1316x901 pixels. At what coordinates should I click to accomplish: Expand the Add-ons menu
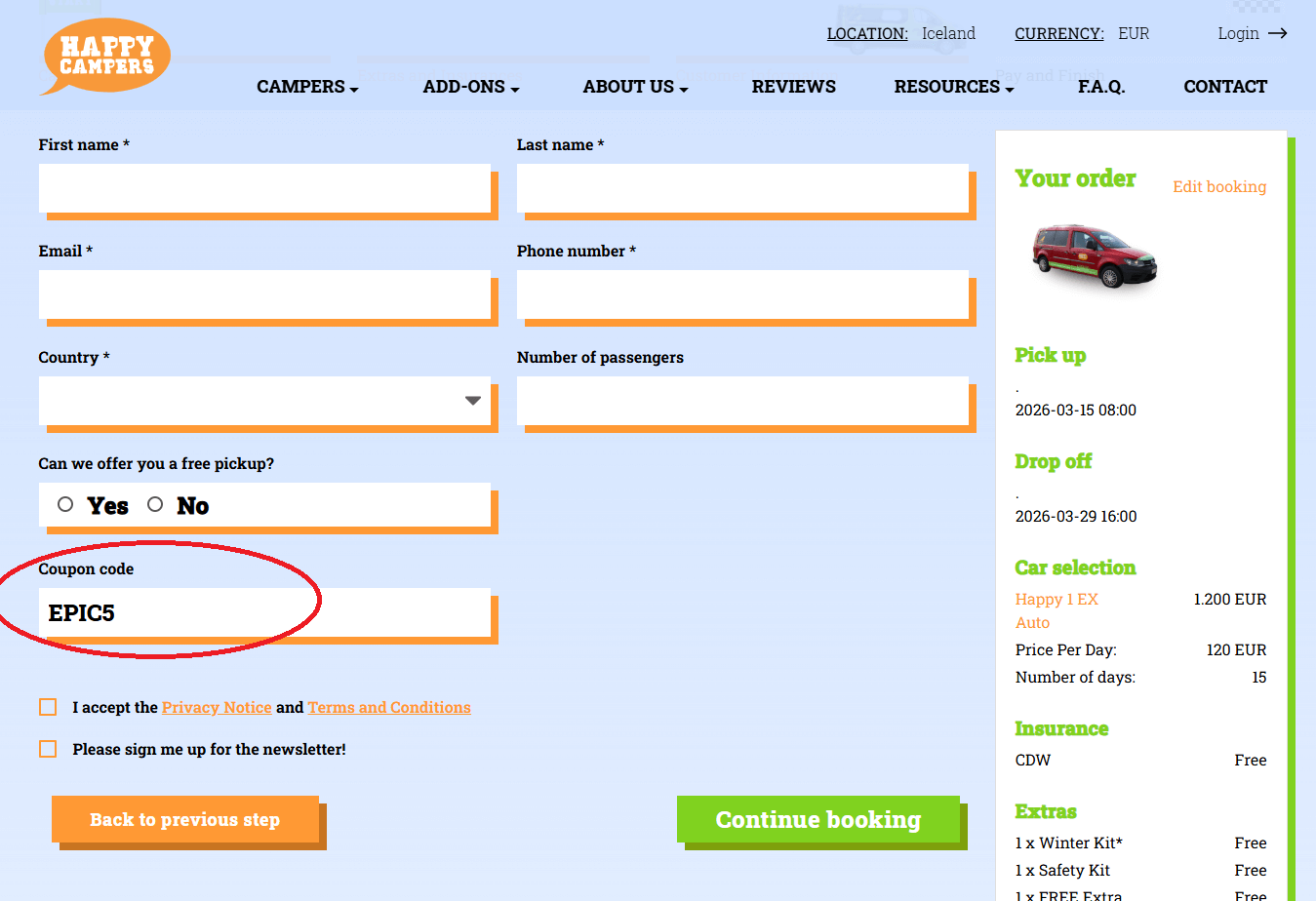(470, 87)
